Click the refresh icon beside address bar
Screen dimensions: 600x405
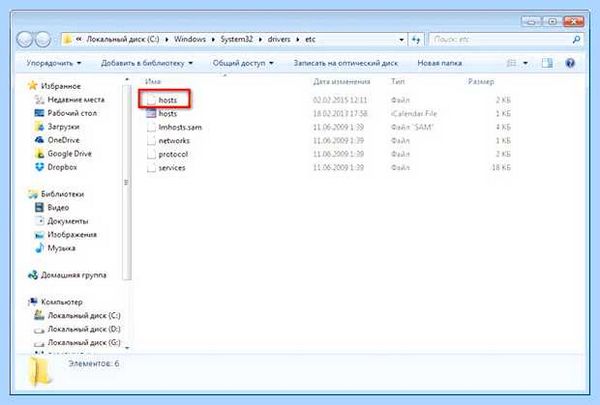pyautogui.click(x=416, y=39)
